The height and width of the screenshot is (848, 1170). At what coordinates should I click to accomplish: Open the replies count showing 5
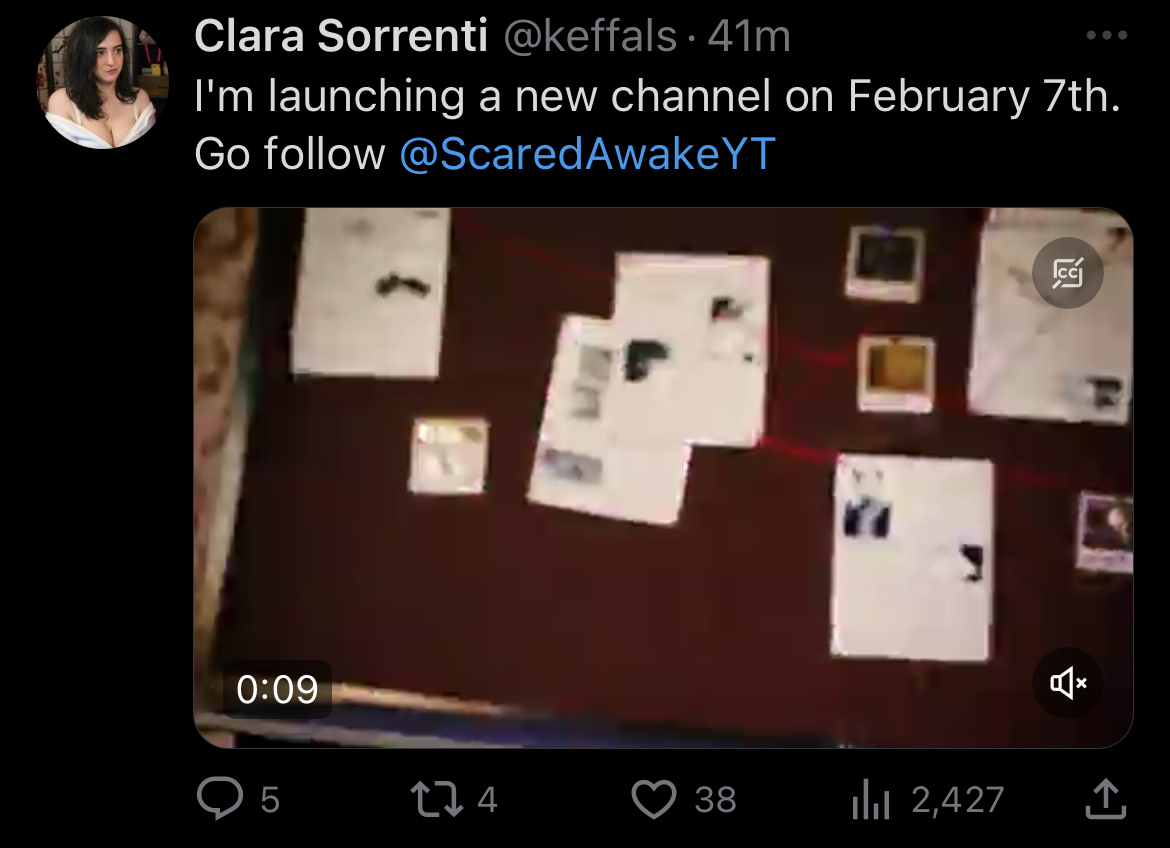point(269,799)
